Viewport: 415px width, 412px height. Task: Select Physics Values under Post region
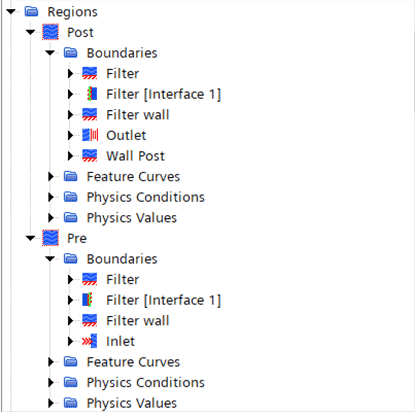click(x=132, y=218)
